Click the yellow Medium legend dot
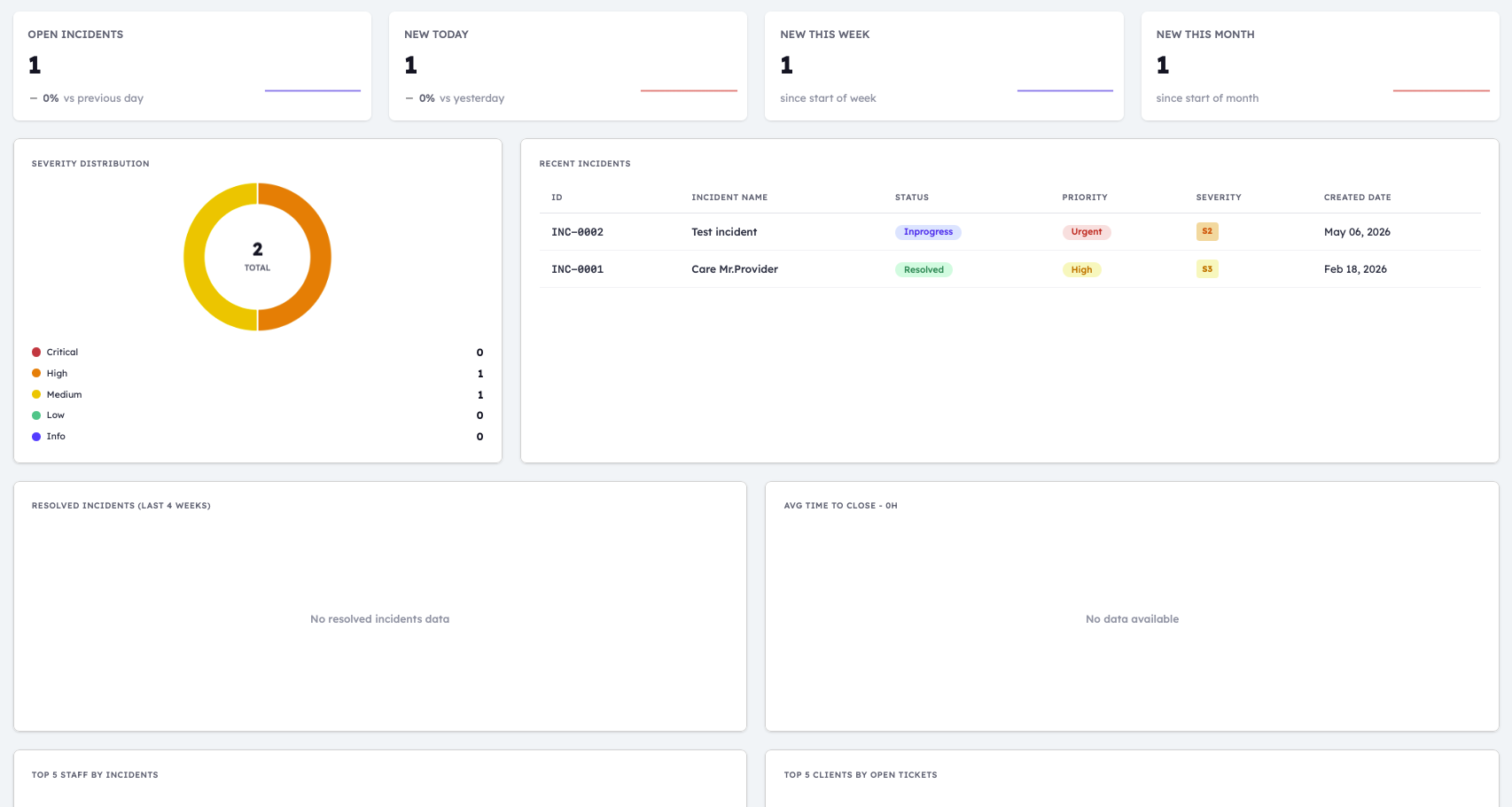This screenshot has width=1512, height=807. coord(36,394)
